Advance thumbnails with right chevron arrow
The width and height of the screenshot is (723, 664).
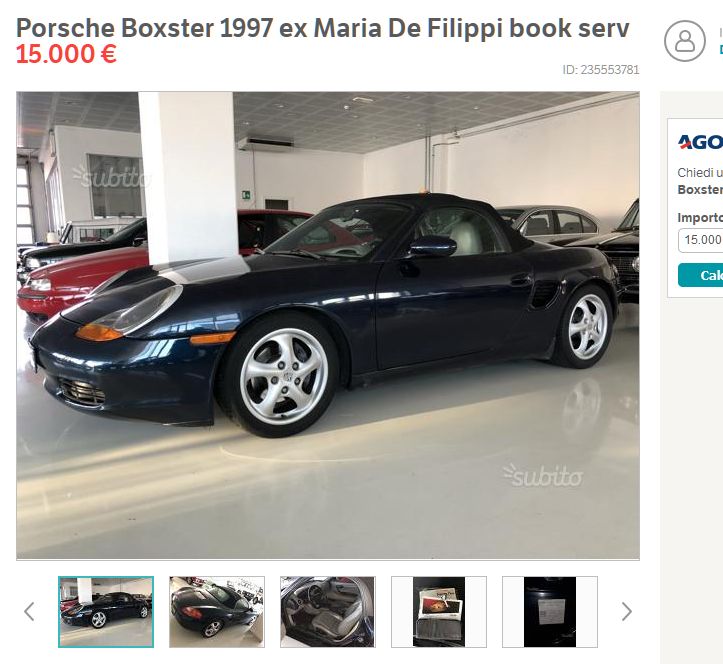point(626,612)
